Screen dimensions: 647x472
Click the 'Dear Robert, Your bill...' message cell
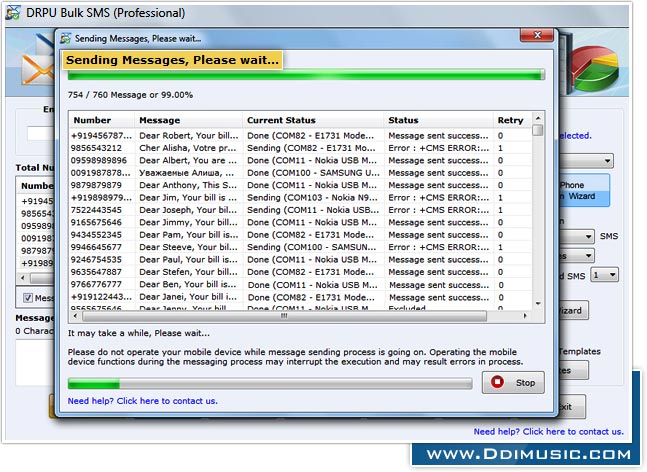click(x=189, y=135)
